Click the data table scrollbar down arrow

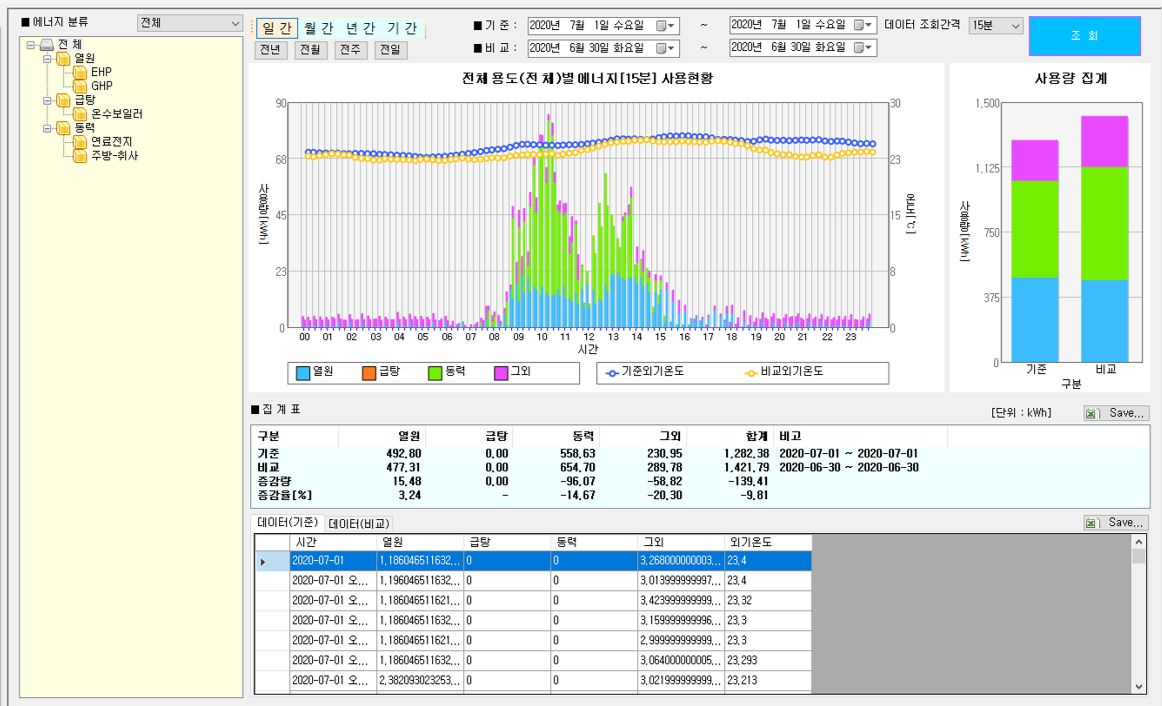1139,686
